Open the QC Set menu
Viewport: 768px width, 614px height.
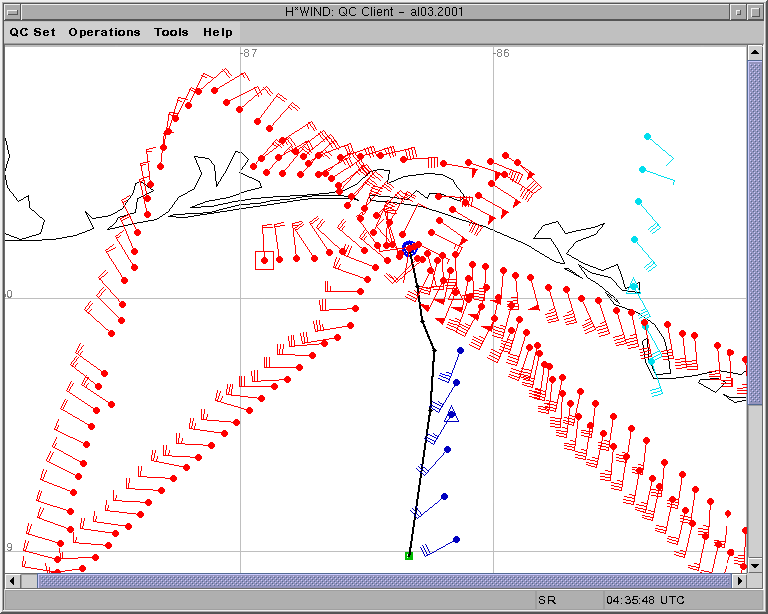click(x=32, y=32)
